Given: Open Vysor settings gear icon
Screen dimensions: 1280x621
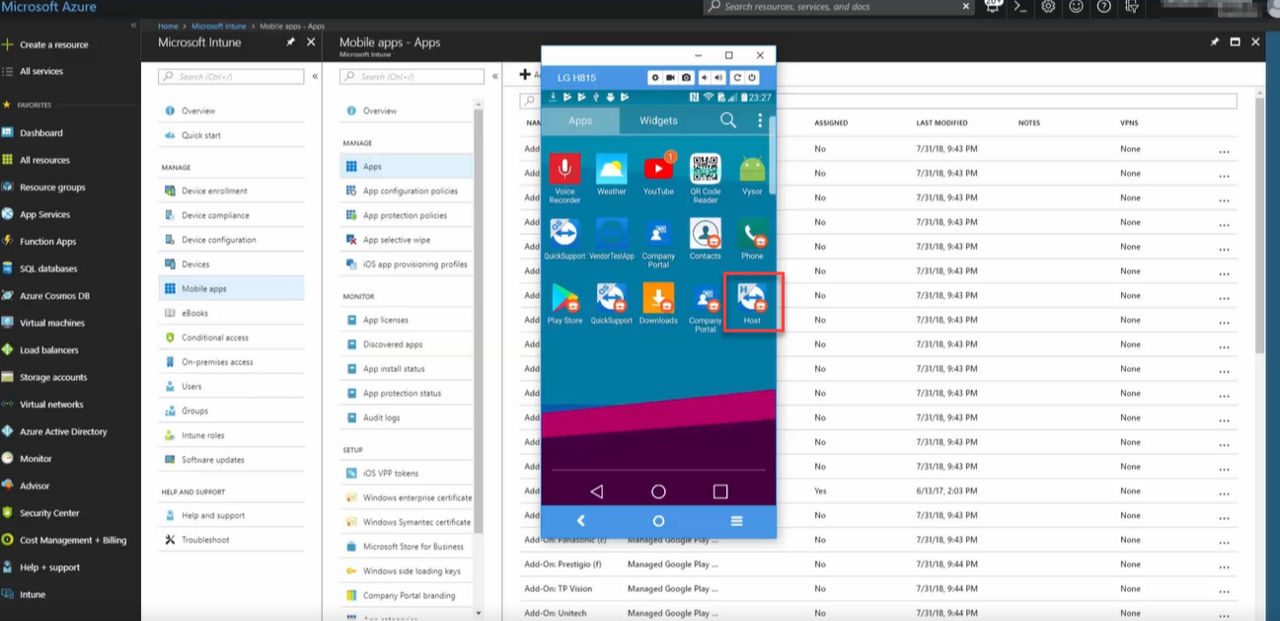Looking at the screenshot, I should click(x=655, y=78).
